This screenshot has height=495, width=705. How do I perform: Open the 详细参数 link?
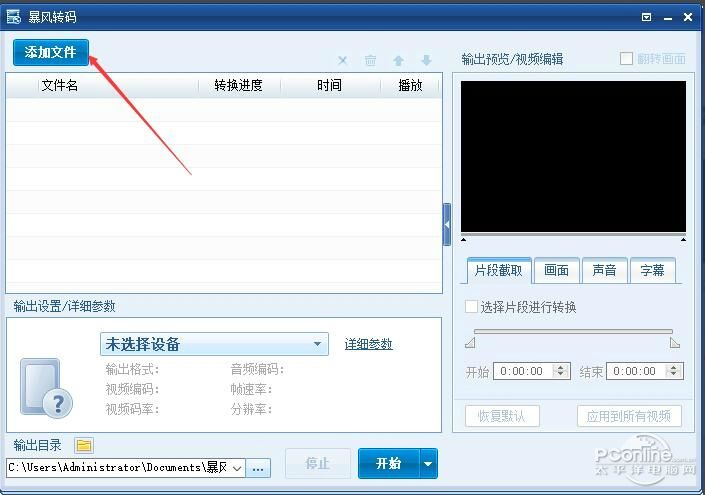(x=369, y=344)
